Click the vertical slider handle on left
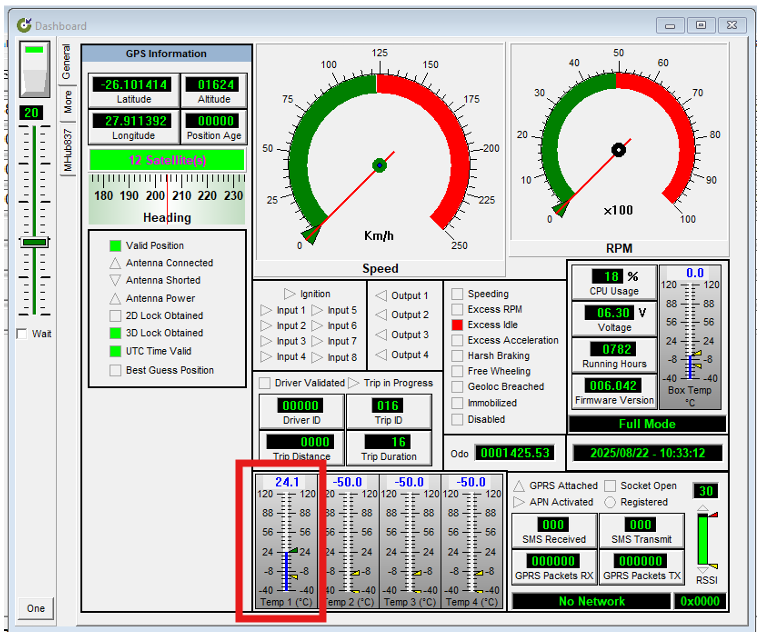The height and width of the screenshot is (636, 761). (35, 242)
